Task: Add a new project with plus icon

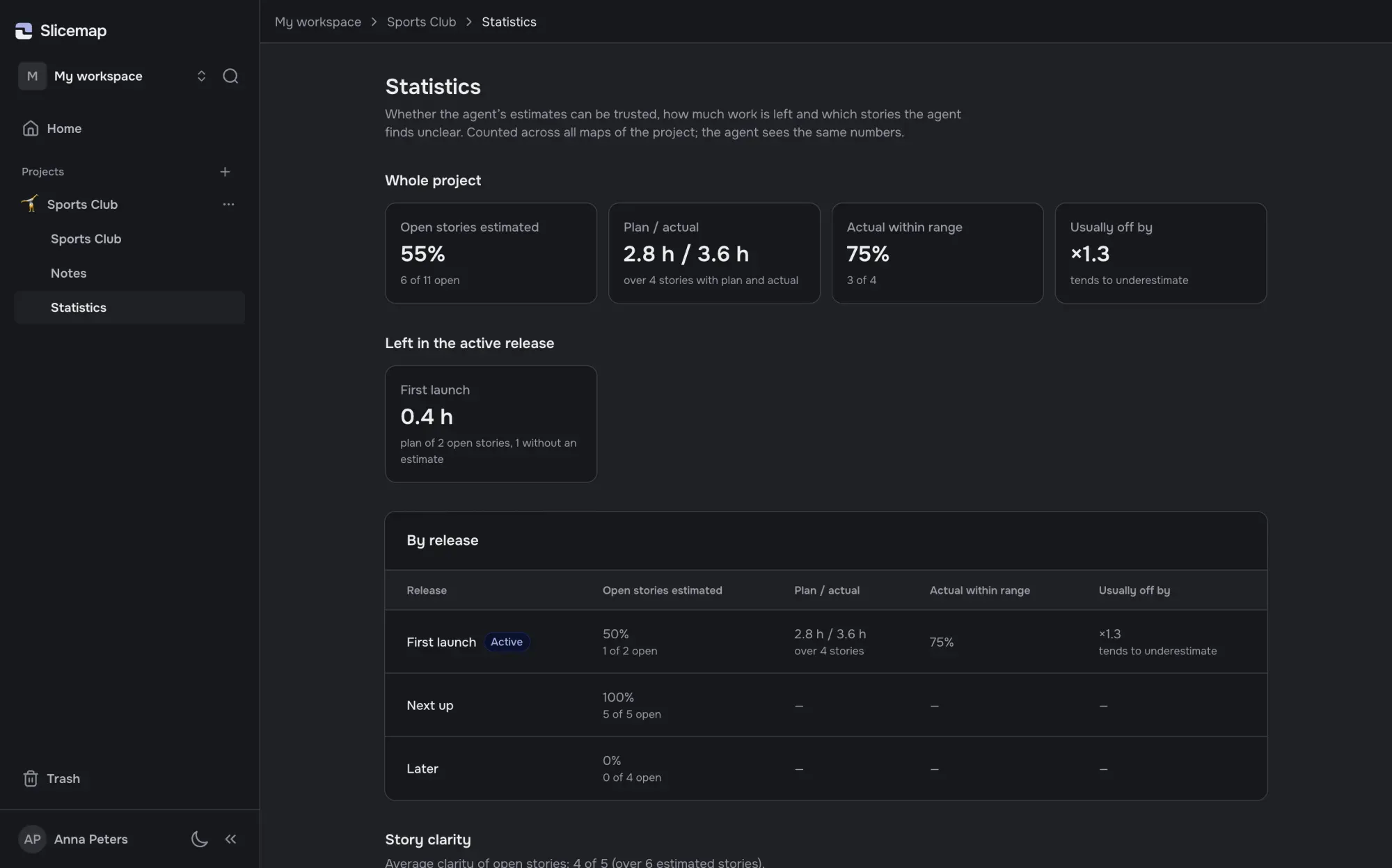Action: pos(225,172)
